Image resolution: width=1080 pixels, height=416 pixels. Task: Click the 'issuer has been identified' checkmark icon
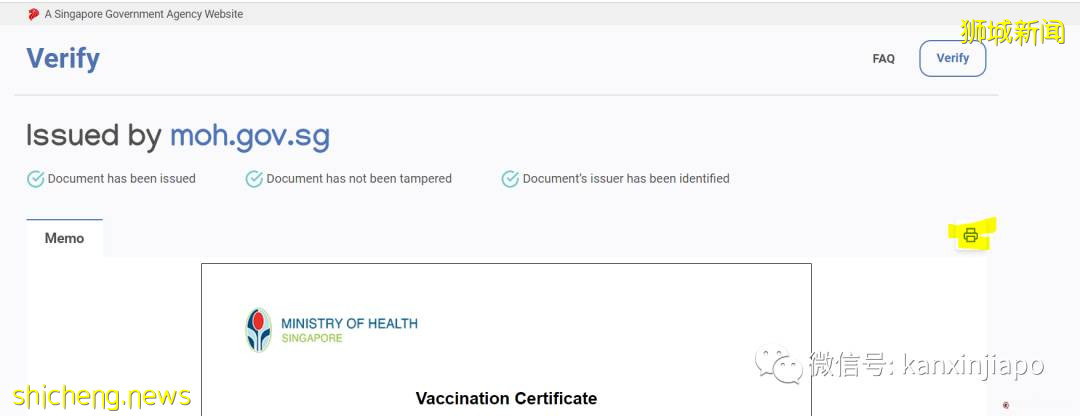click(510, 179)
